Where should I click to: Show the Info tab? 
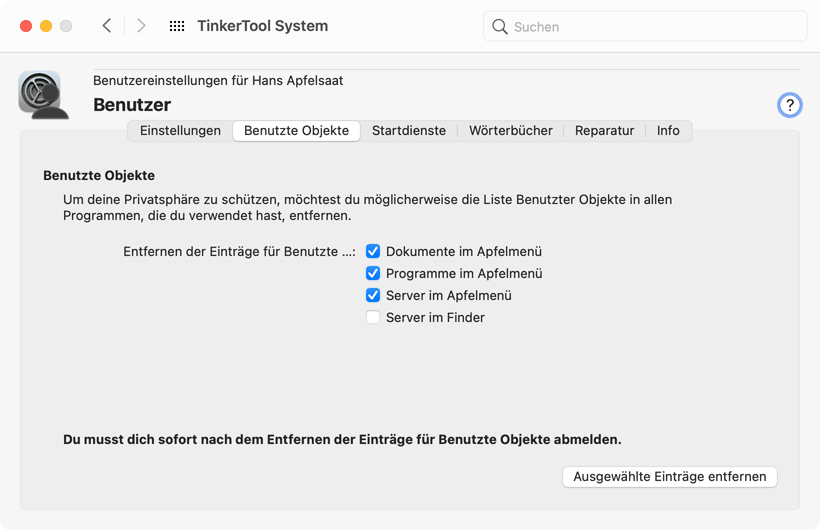(x=668, y=131)
